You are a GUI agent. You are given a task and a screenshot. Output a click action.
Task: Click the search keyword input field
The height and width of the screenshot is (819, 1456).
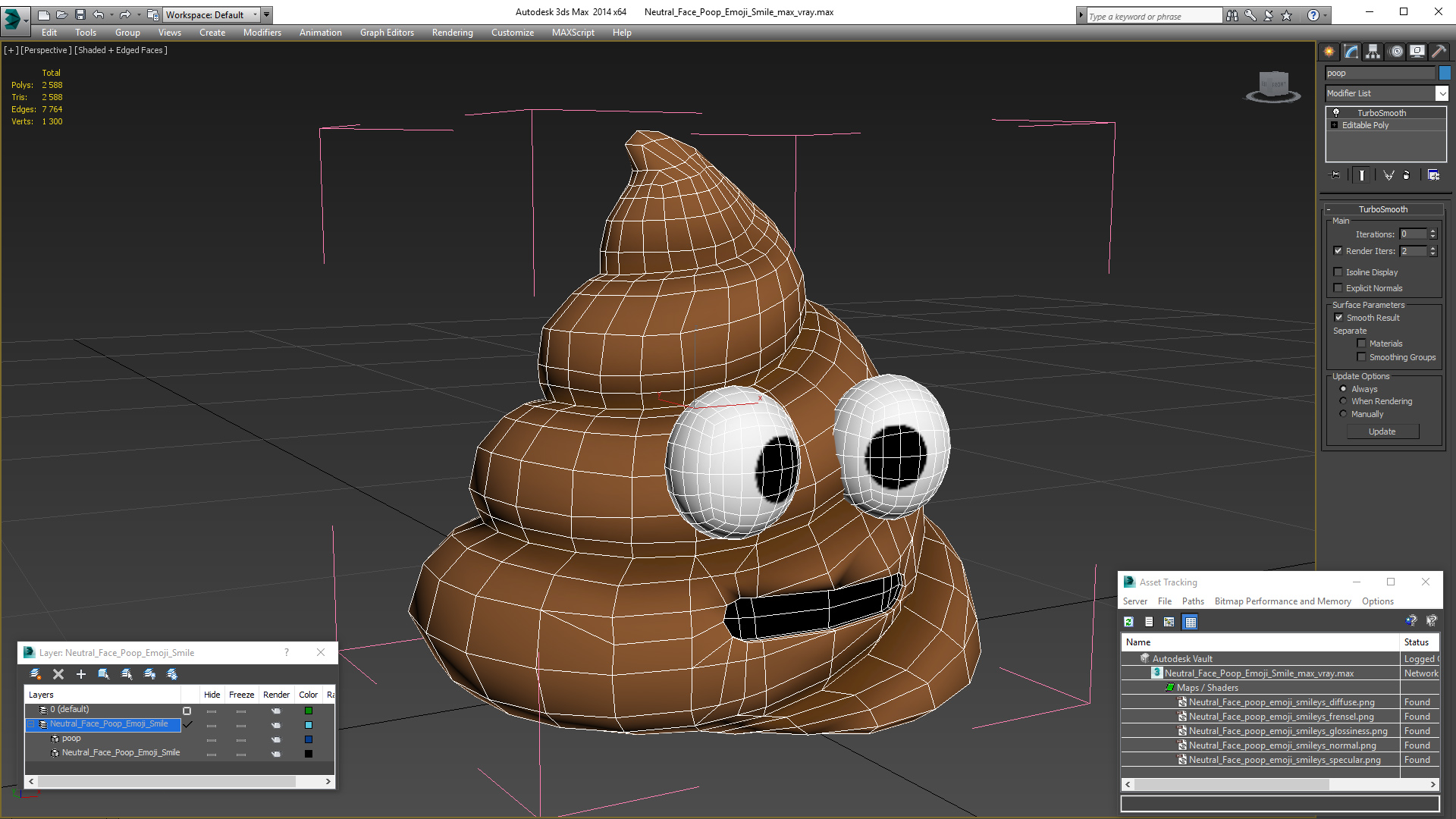(x=1153, y=16)
